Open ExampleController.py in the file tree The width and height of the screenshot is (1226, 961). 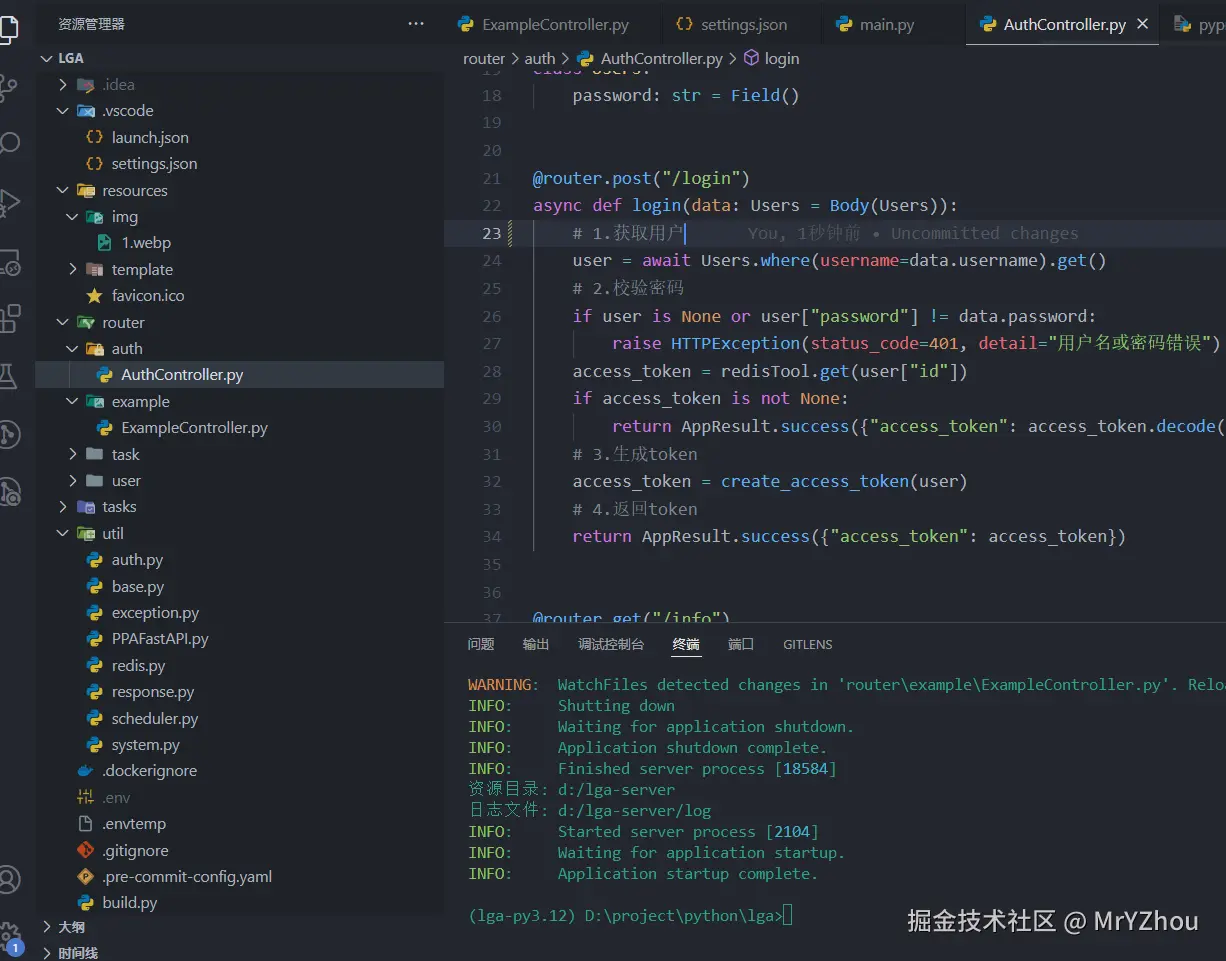pyautogui.click(x=194, y=427)
